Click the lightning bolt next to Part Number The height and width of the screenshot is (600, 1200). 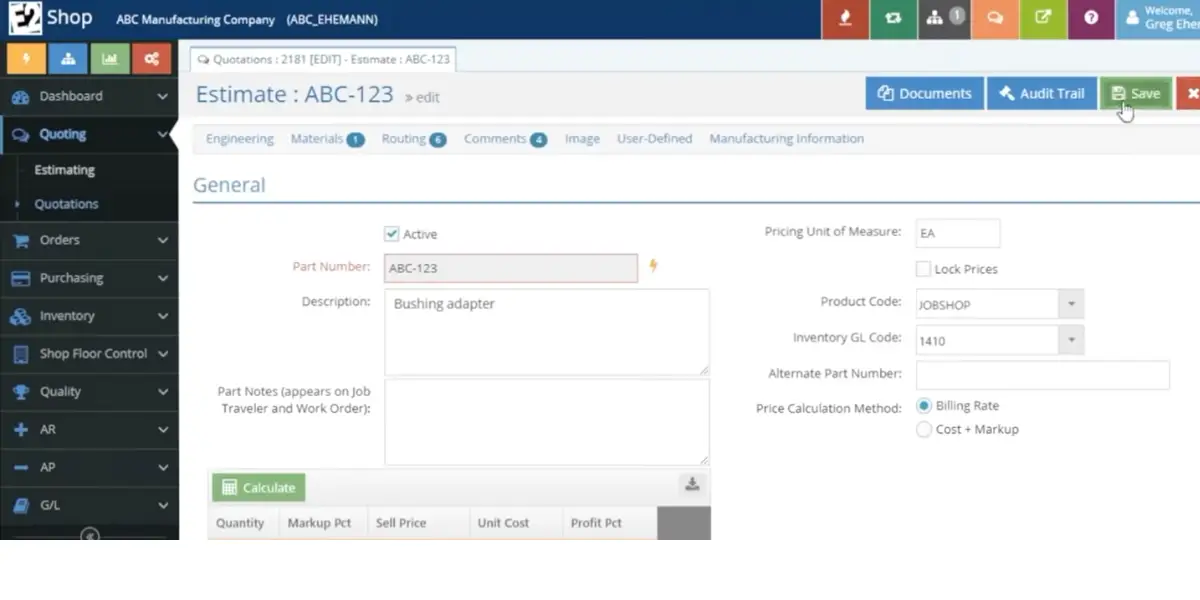(x=654, y=266)
